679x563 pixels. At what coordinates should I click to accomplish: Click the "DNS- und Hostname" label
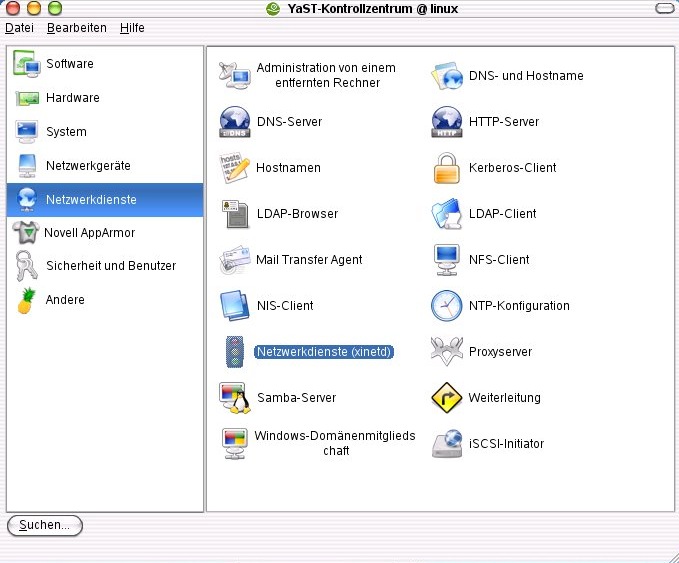point(526,76)
